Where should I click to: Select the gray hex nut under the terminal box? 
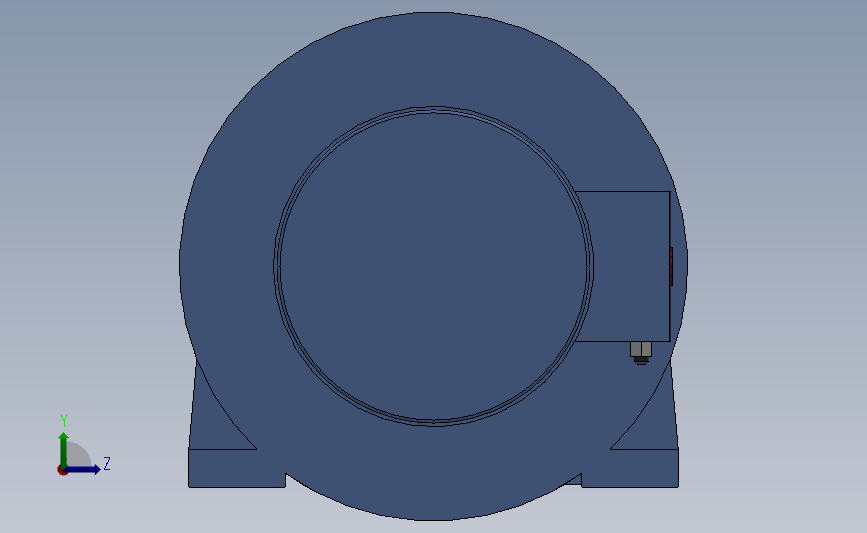point(641,349)
